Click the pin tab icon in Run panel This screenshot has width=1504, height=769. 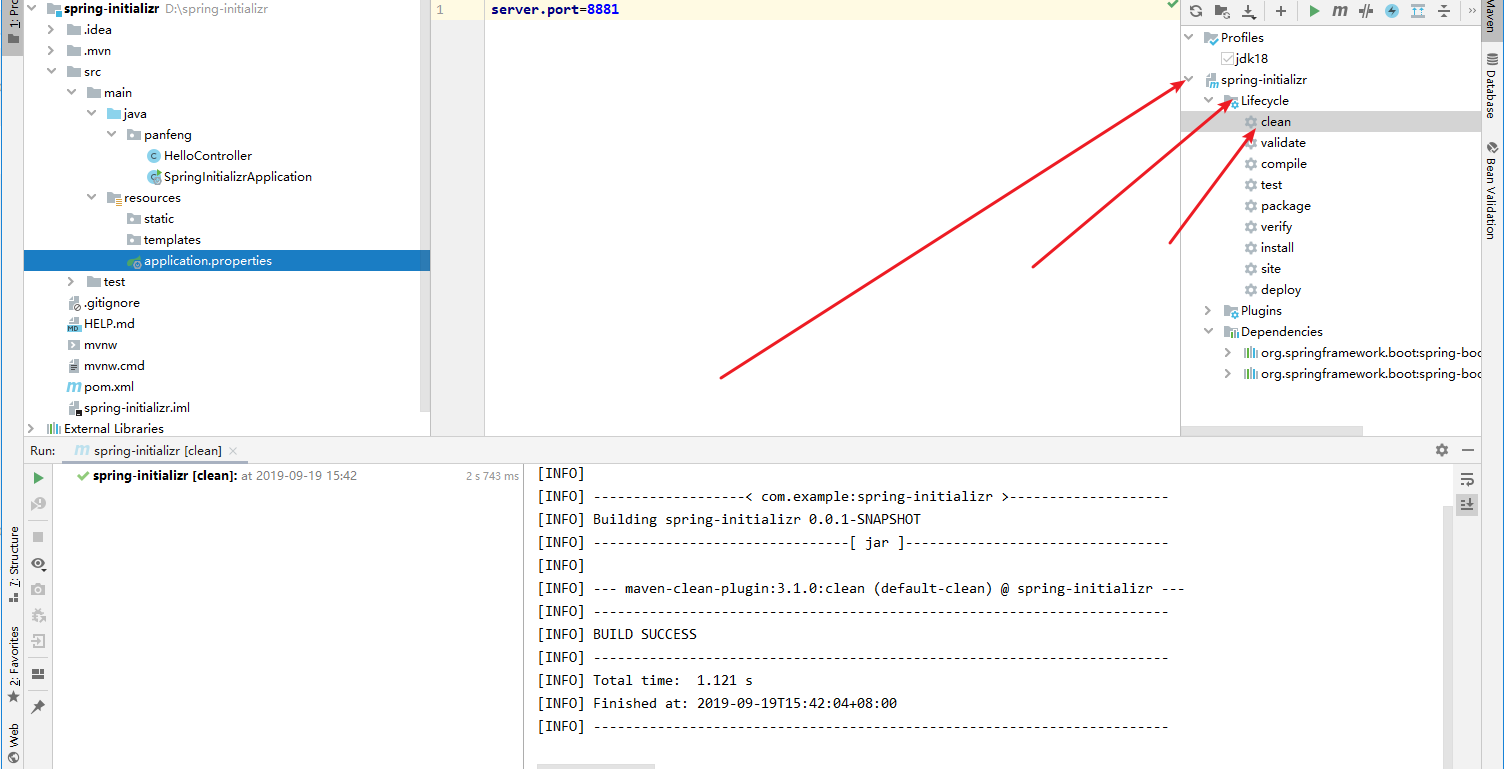click(x=38, y=706)
